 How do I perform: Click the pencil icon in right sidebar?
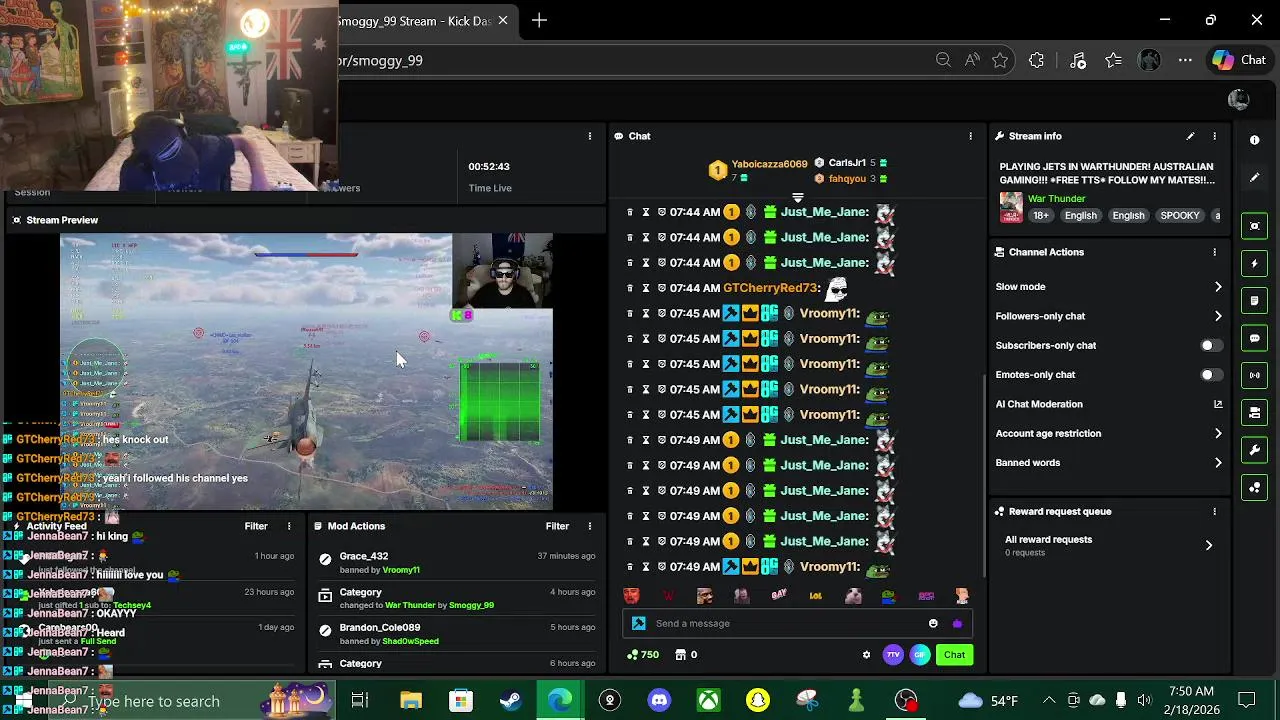1255,178
